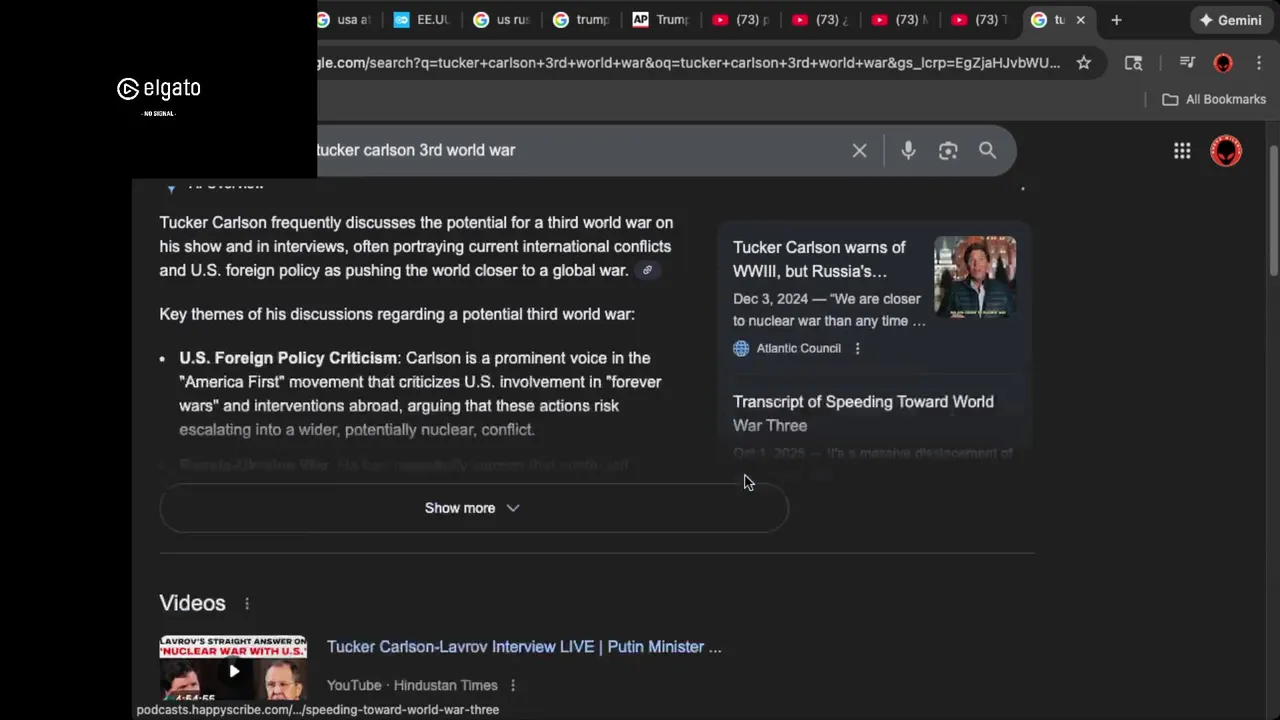The image size is (1280, 720).
Task: Open the media controls icon in toolbar
Action: 1187,63
